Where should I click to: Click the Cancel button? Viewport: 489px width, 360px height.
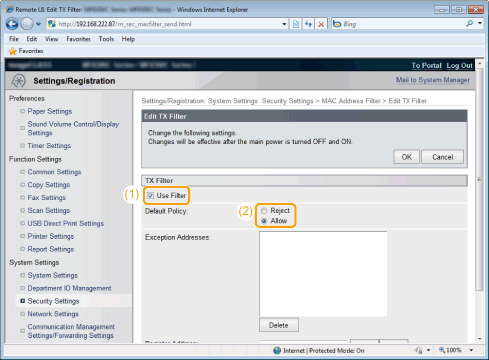tap(442, 157)
